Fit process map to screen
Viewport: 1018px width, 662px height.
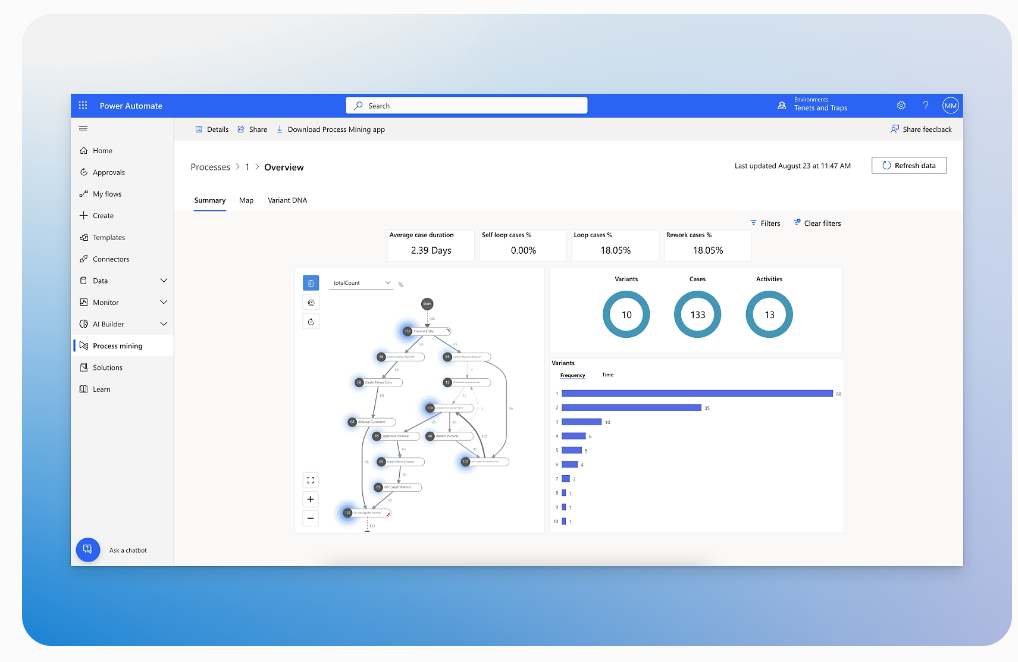click(310, 479)
